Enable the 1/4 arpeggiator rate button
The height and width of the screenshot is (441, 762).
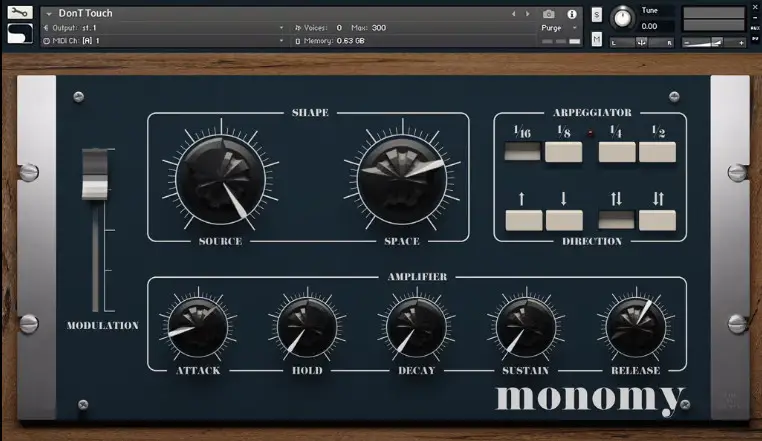[617, 152]
